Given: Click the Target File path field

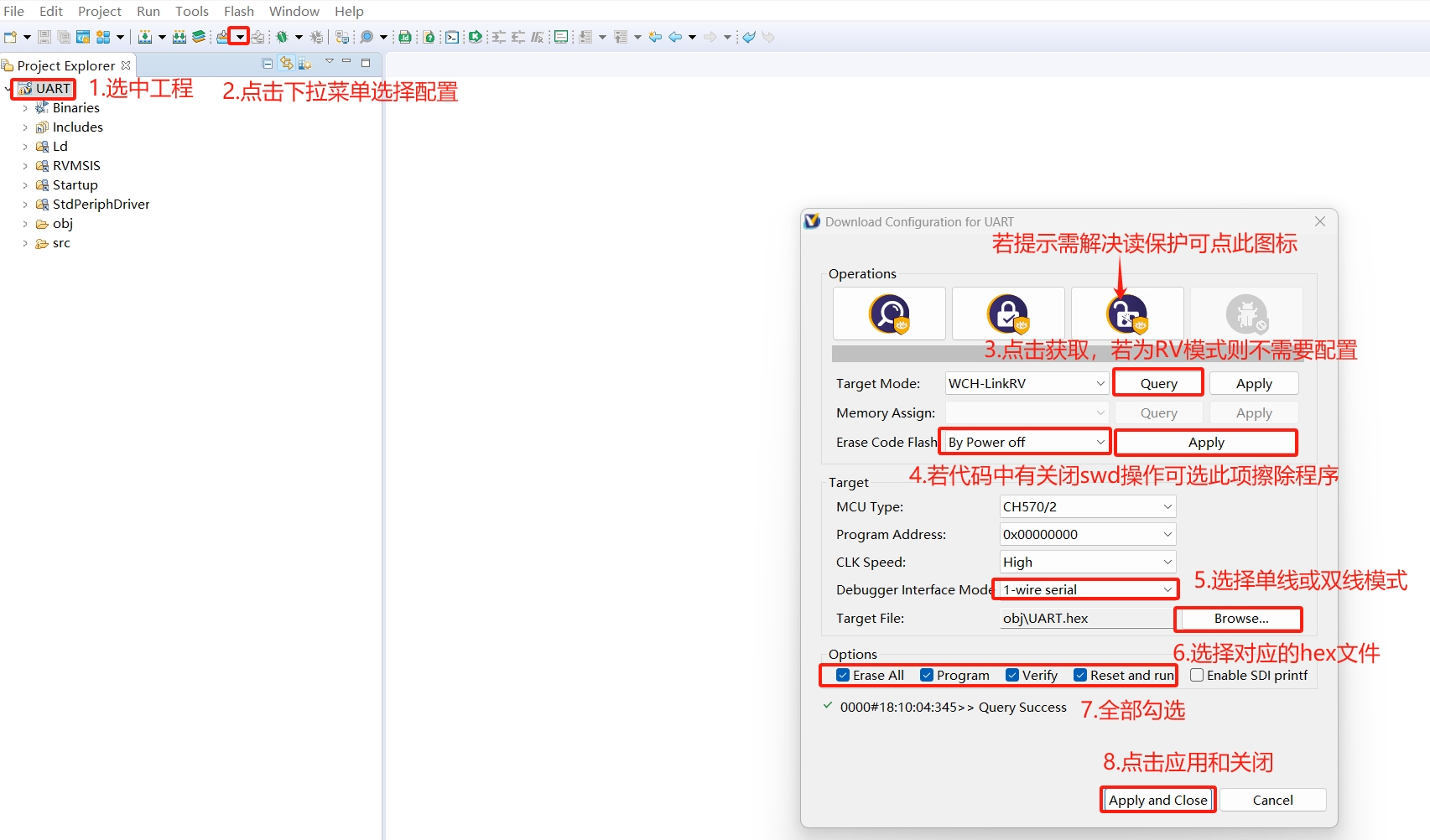Looking at the screenshot, I should 1087,619.
